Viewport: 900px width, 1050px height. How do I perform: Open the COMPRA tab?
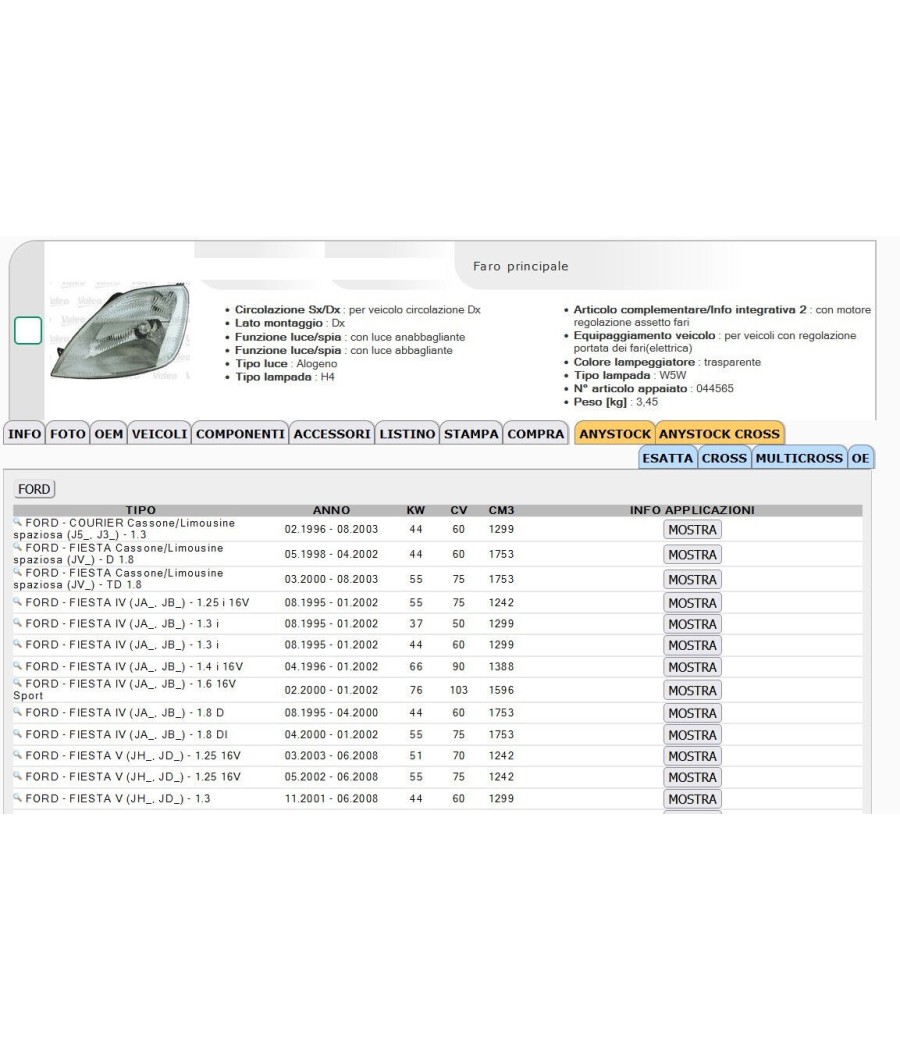point(536,434)
